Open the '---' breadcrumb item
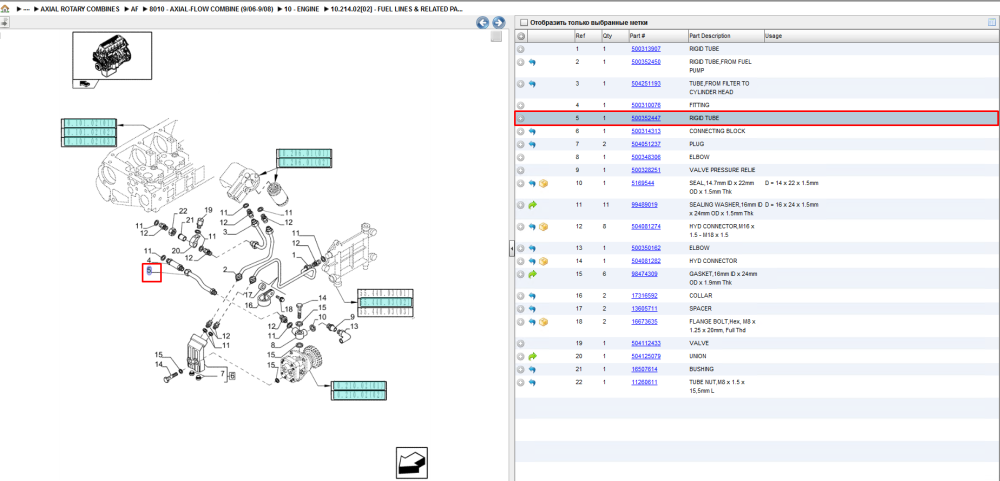 tap(26, 9)
